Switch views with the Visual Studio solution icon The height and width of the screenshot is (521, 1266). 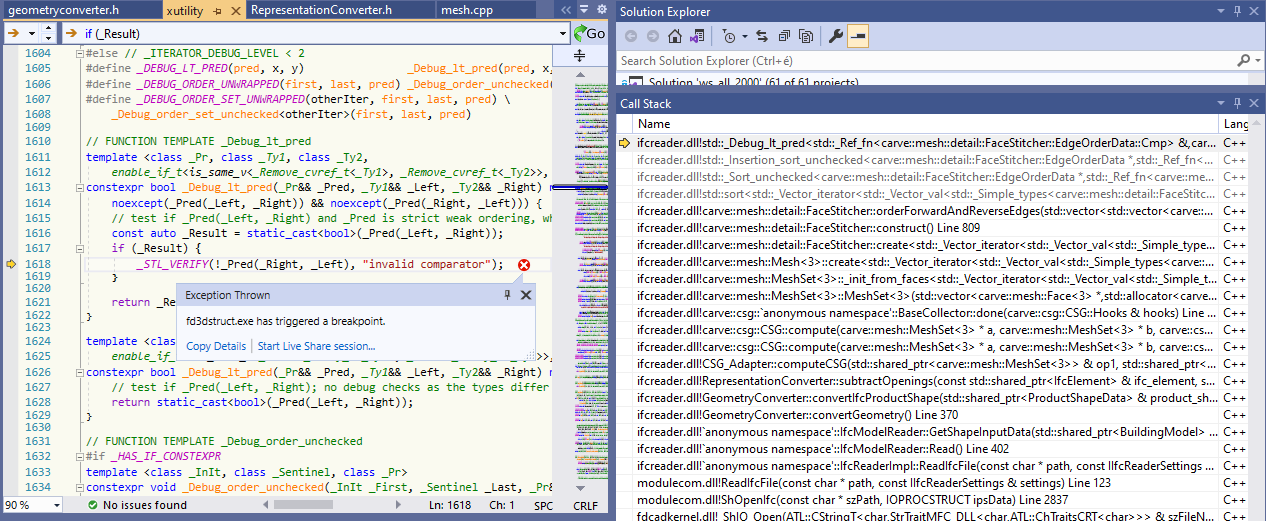[x=697, y=36]
